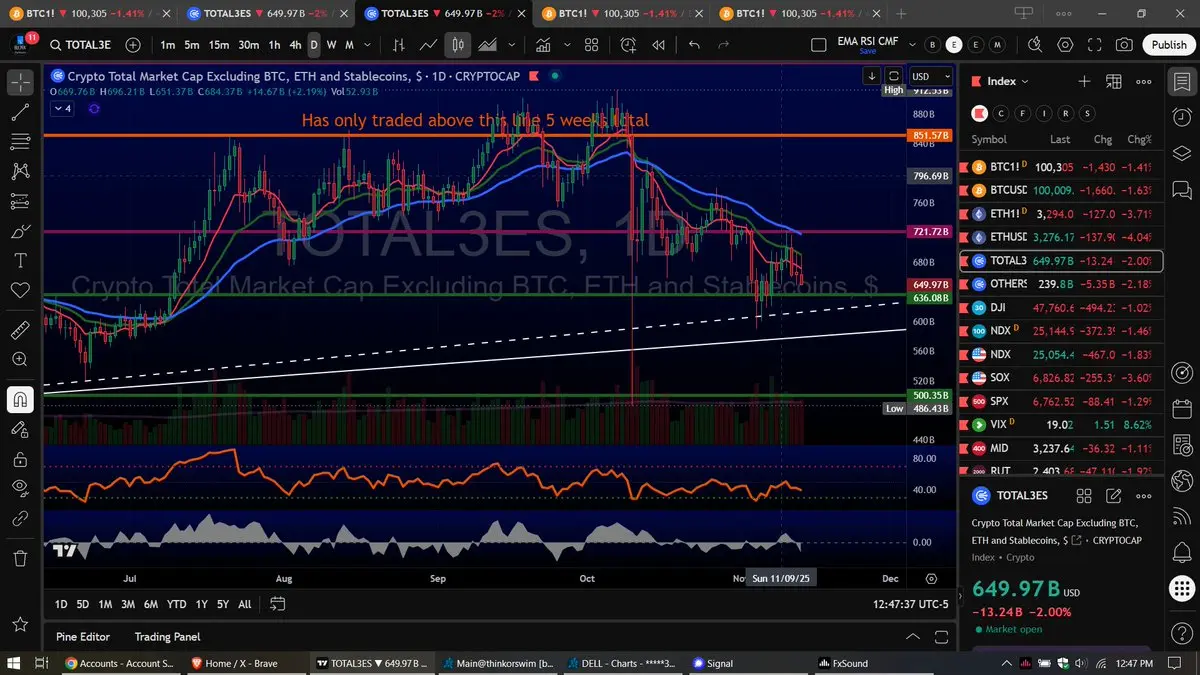Open the TOTAL3E symbol search
Viewport: 1200px width, 675px height.
tap(83, 45)
